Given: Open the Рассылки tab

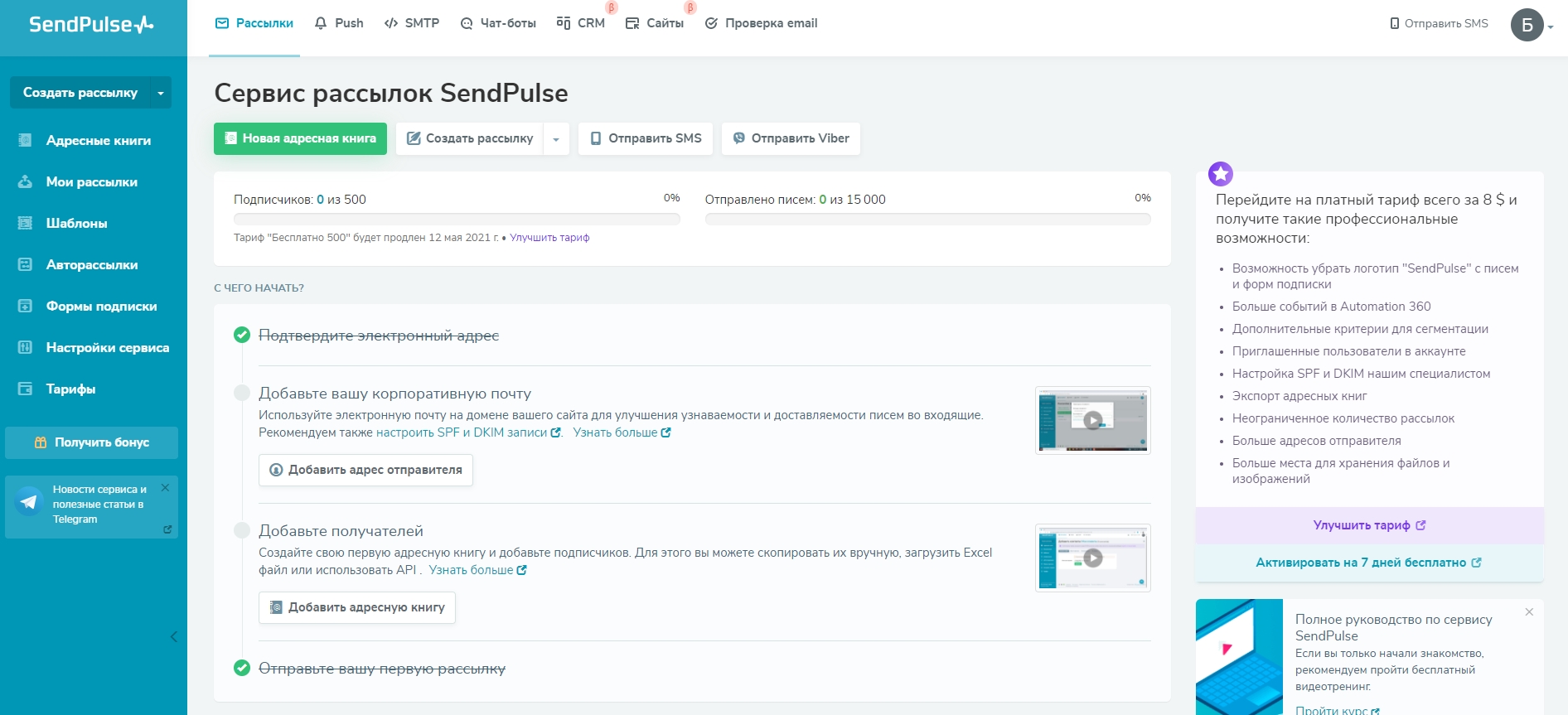Looking at the screenshot, I should 254,23.
